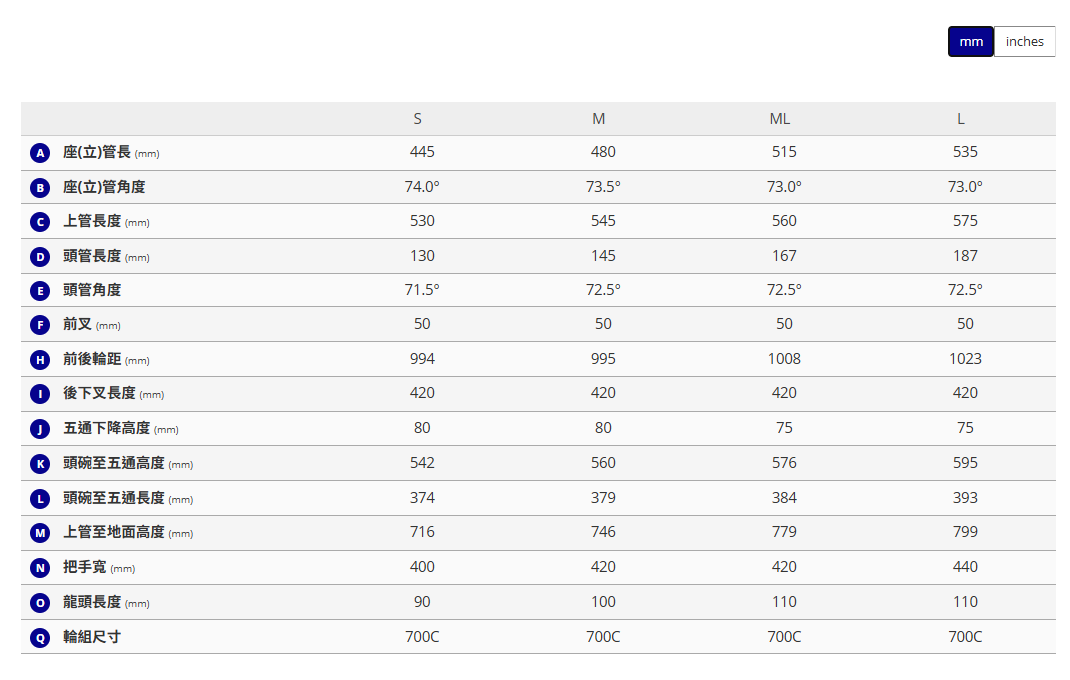Viewport: 1070px width, 680px height.
Task: Switch units to inches
Action: [1024, 42]
